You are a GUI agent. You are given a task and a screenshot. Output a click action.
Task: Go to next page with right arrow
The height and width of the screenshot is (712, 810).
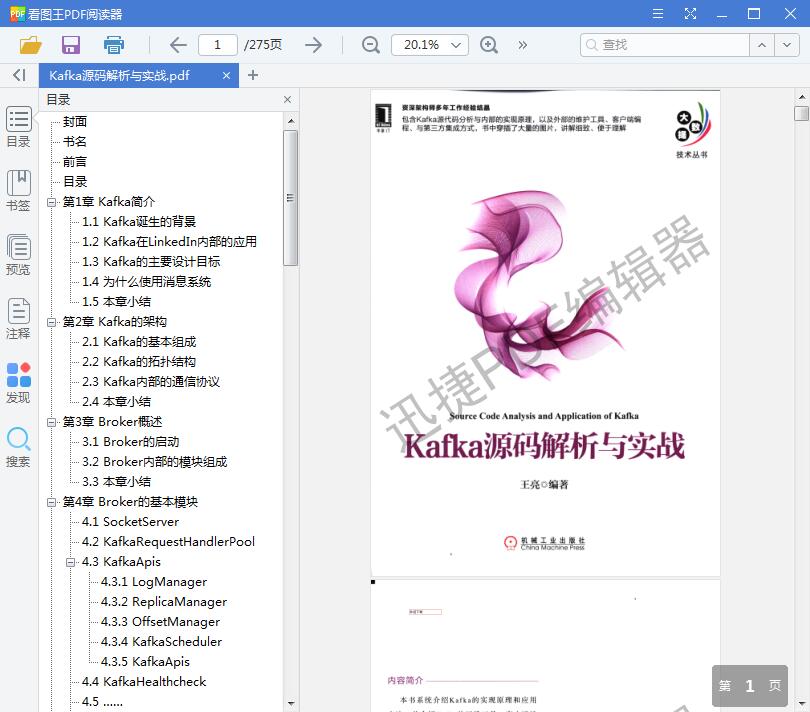(x=313, y=45)
